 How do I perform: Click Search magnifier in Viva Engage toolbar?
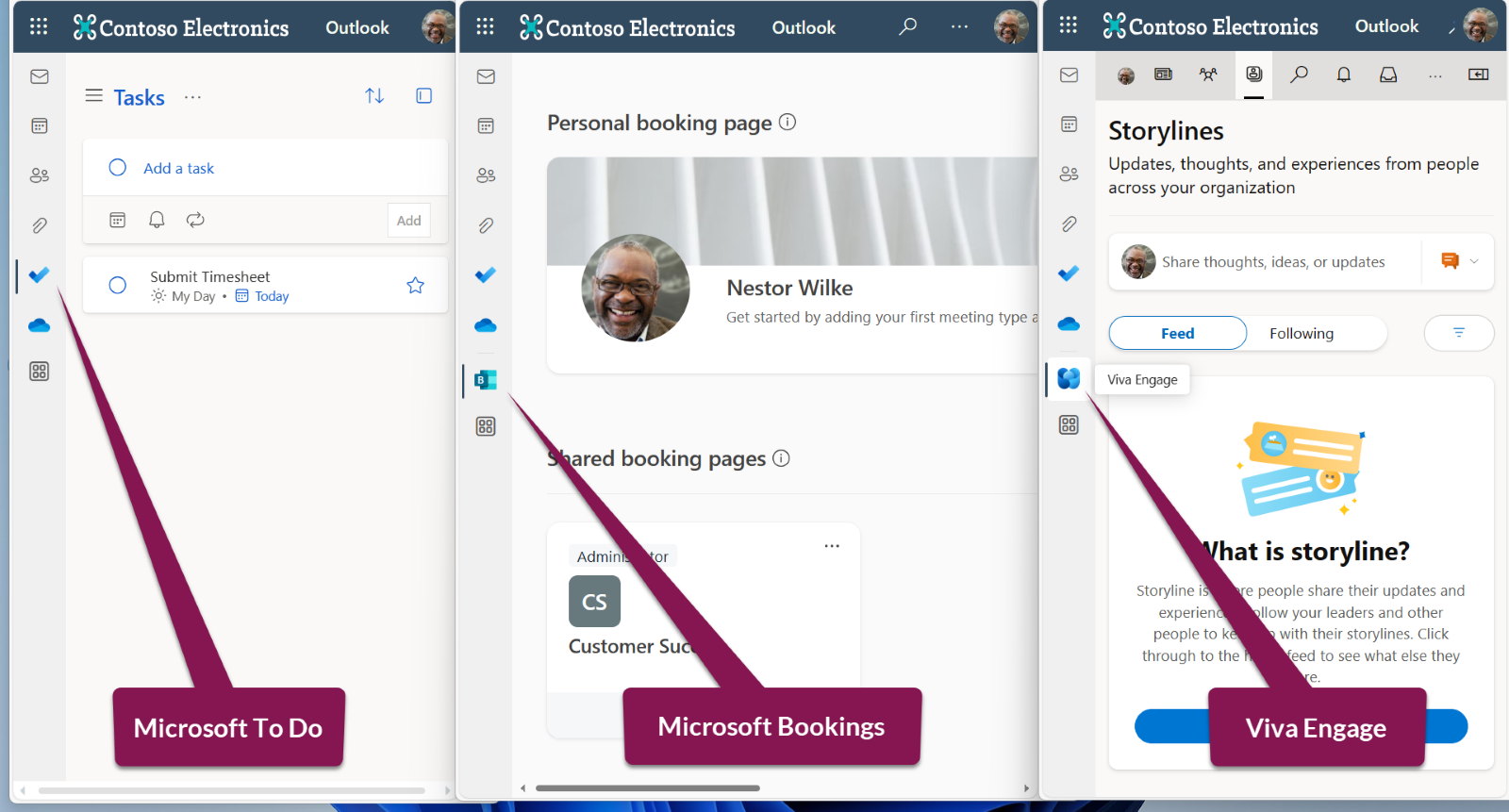(1300, 74)
